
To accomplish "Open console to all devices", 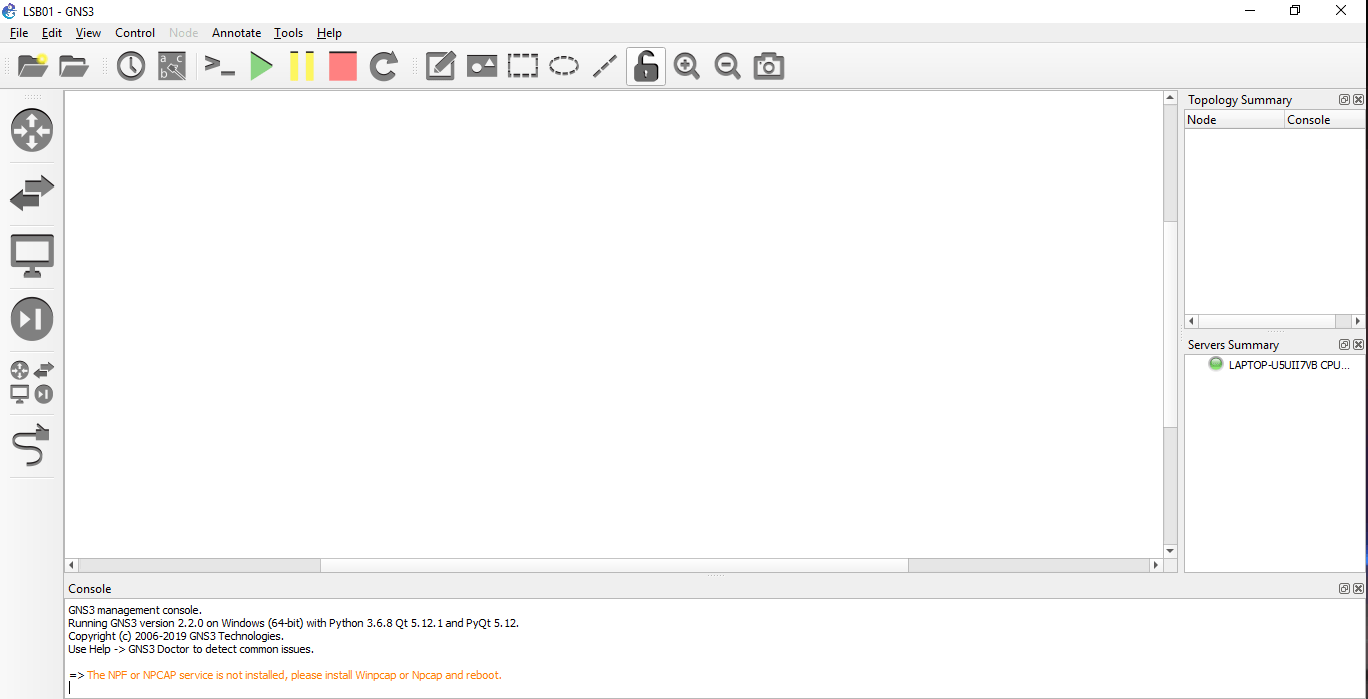I will point(219,67).
